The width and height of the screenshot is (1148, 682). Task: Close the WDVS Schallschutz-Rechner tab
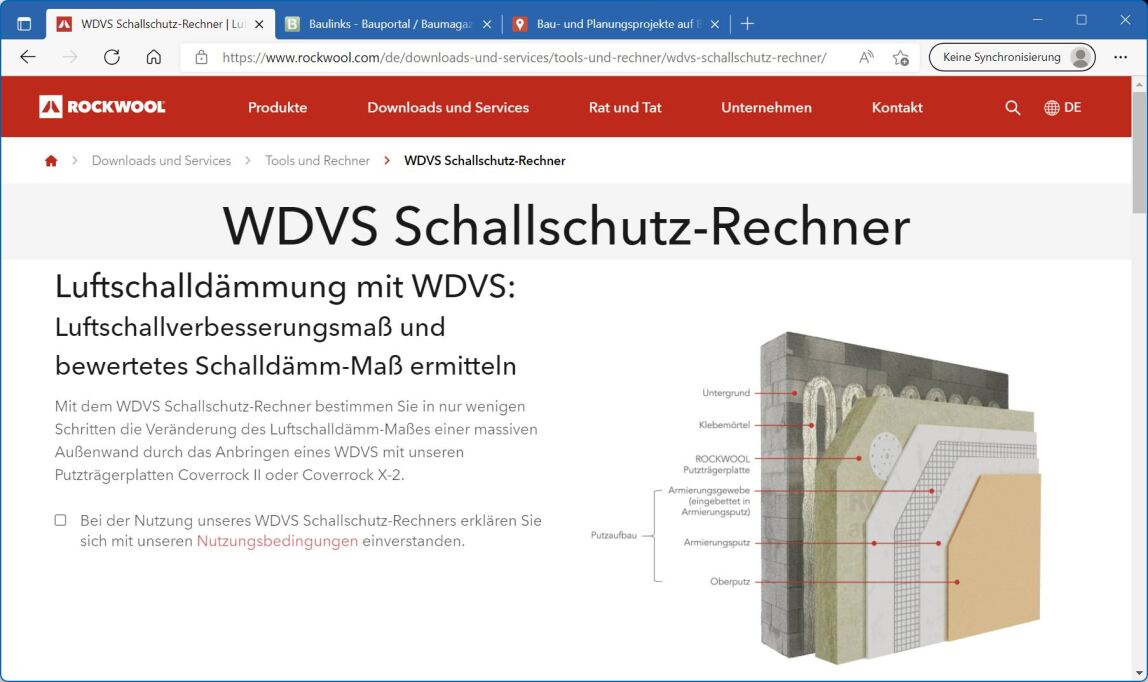pos(259,24)
